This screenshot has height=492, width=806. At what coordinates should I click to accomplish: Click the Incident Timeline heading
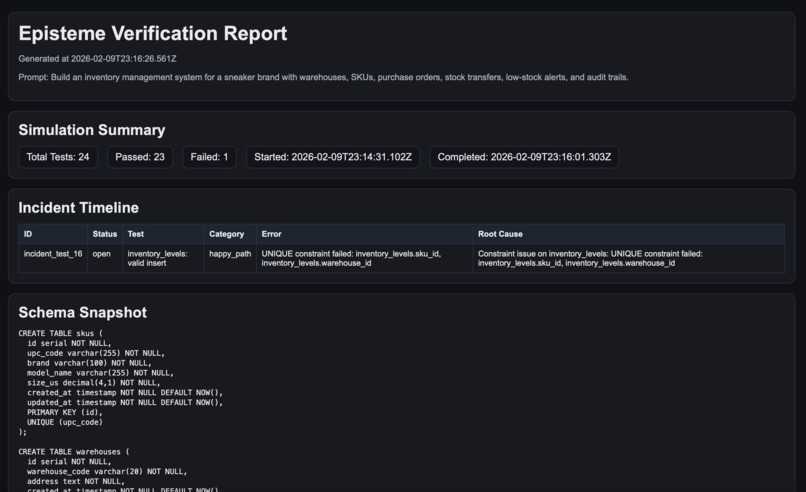click(79, 208)
